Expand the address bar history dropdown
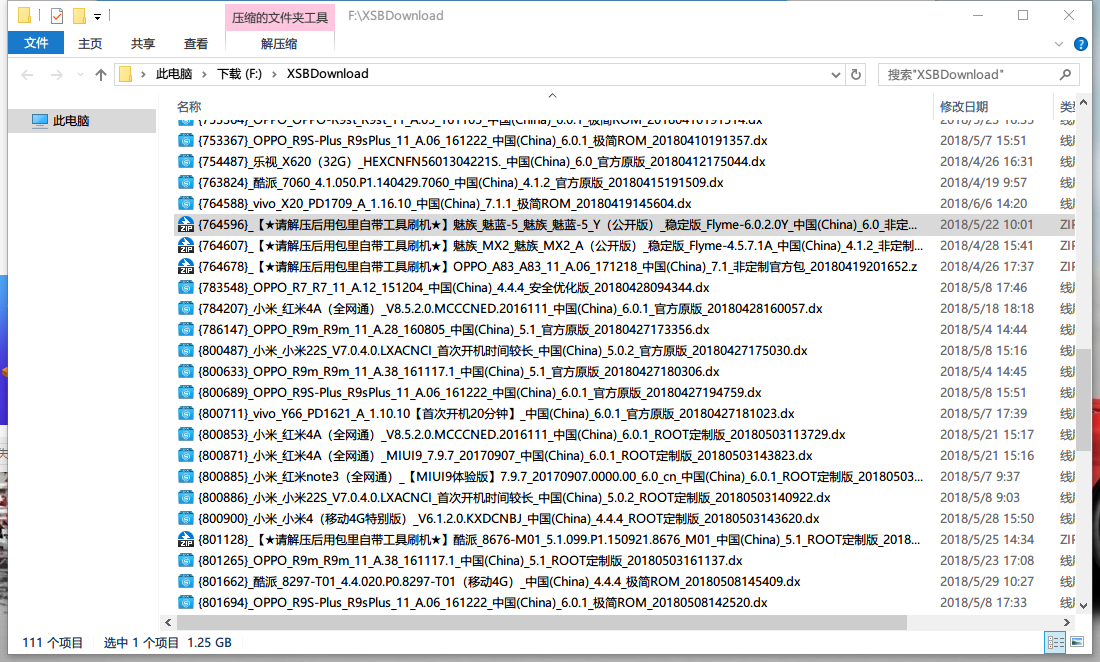Screen dimensions: 1100x662 pyautogui.click(x=836, y=74)
